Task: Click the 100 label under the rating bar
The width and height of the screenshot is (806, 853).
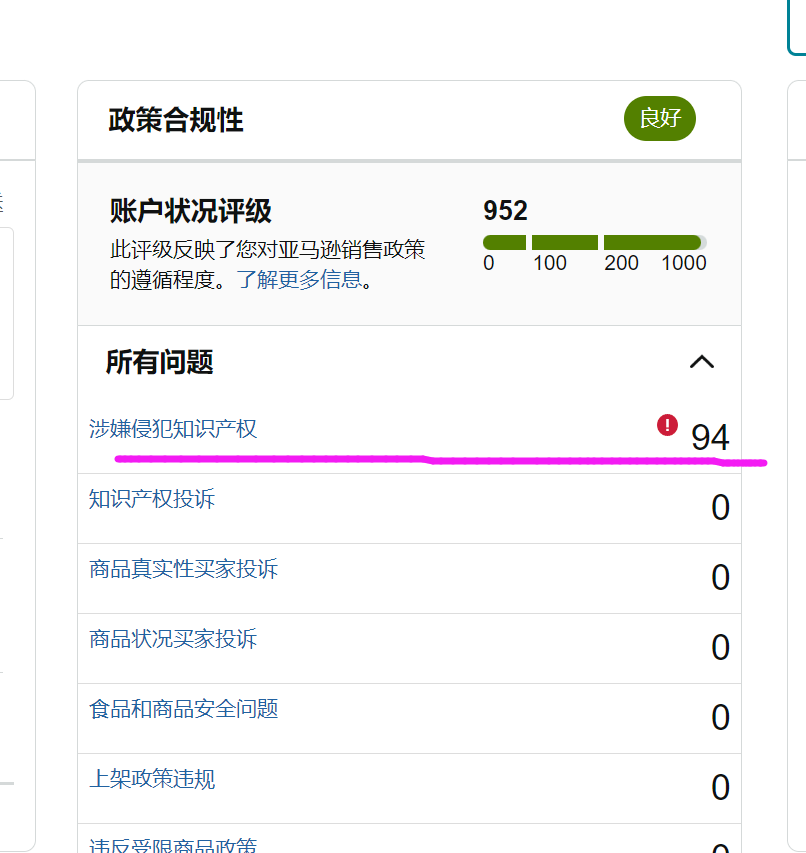Action: click(x=550, y=263)
